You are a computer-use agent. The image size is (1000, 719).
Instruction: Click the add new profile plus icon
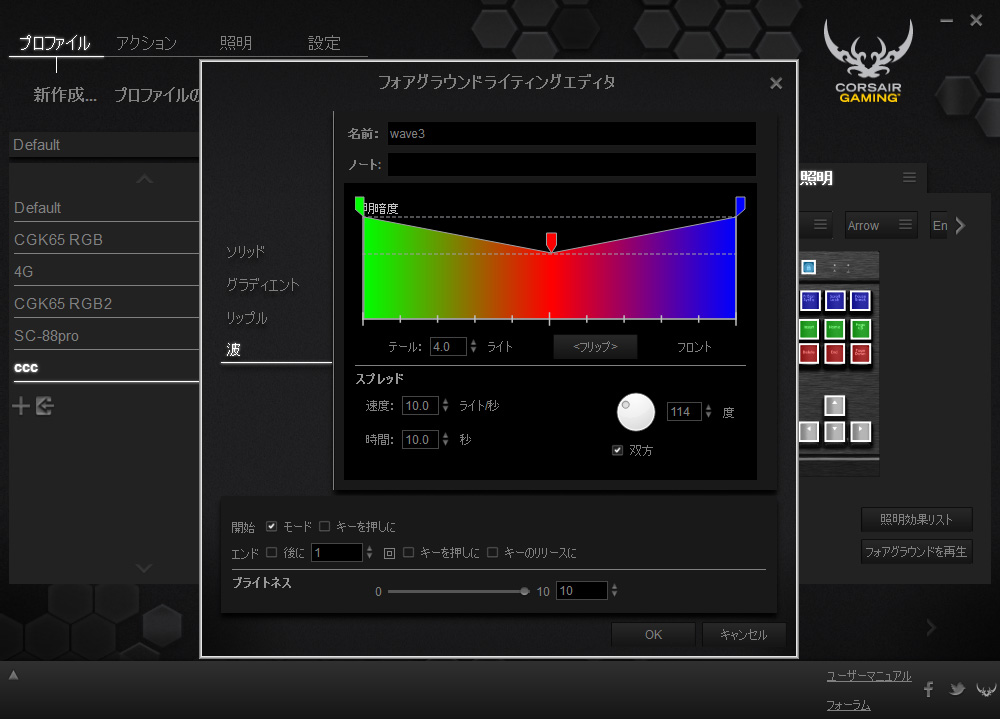tap(21, 405)
